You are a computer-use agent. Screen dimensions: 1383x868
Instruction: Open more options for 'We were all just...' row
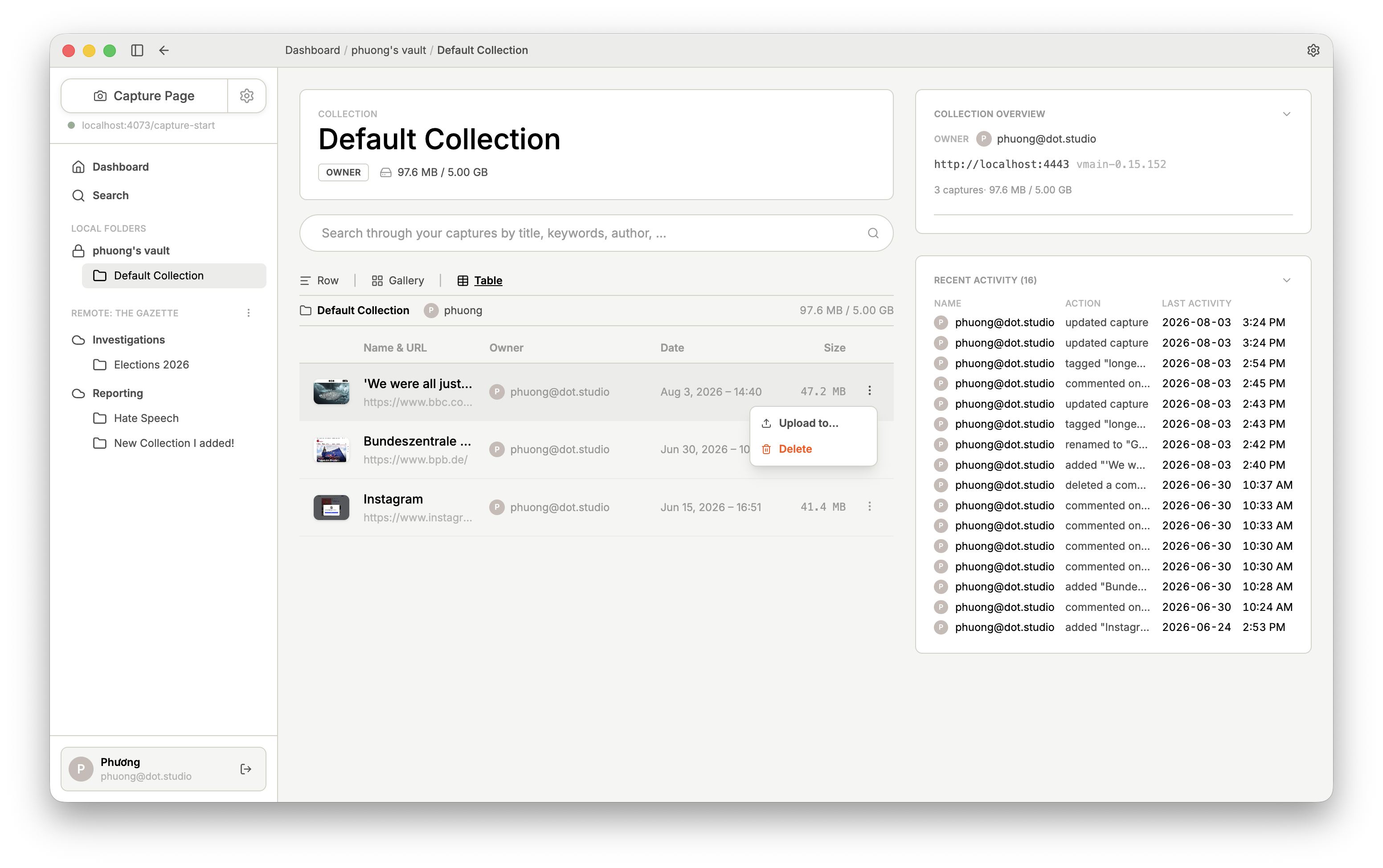869,391
